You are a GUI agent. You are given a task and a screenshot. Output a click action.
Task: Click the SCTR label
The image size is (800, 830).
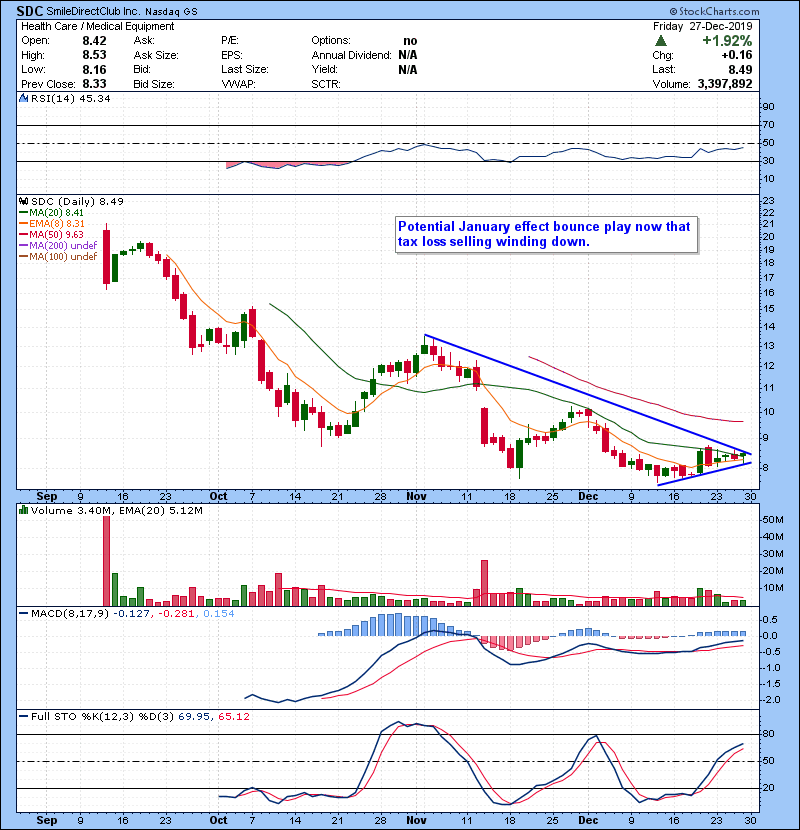coord(326,84)
